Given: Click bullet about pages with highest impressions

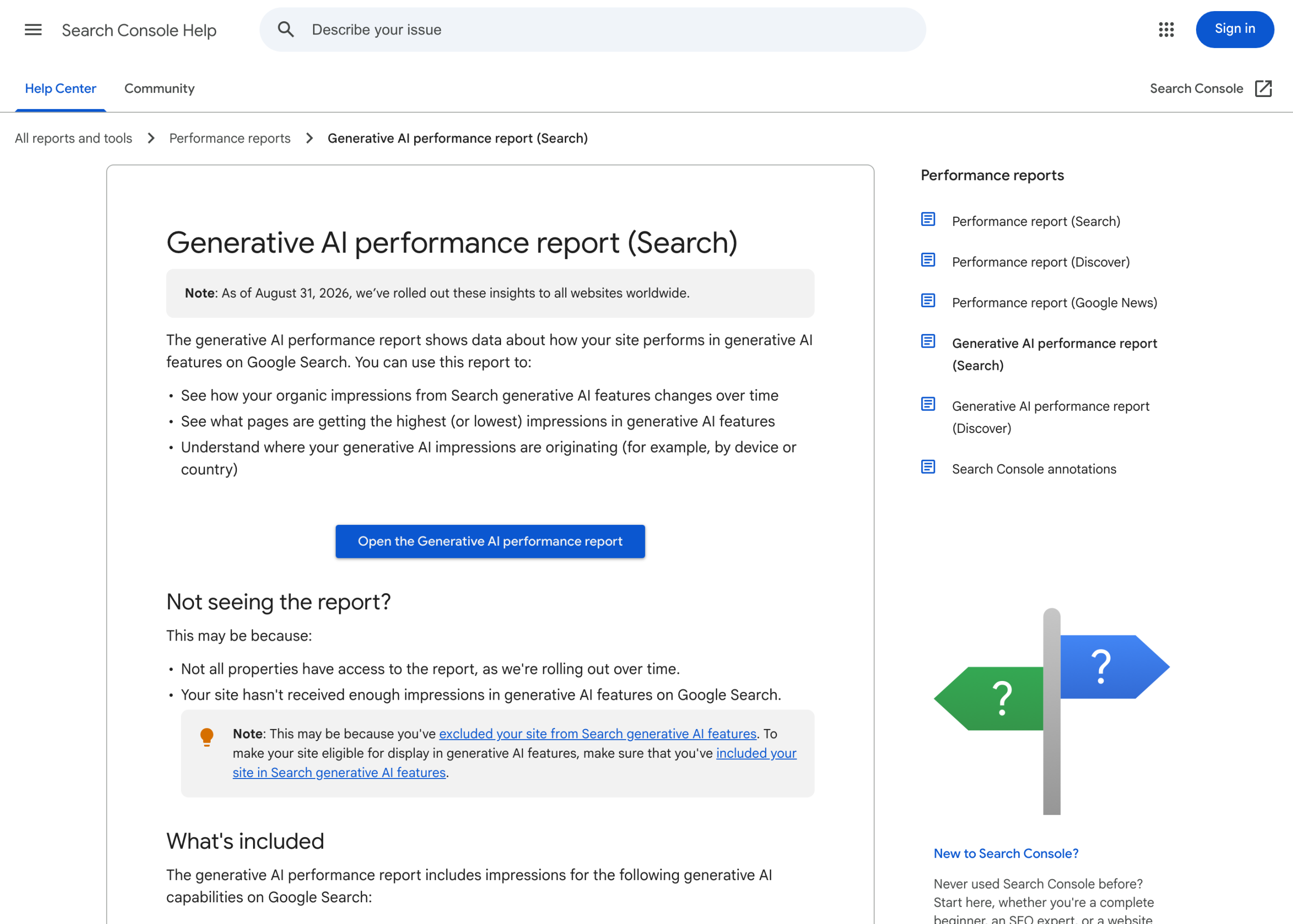Looking at the screenshot, I should pos(477,421).
